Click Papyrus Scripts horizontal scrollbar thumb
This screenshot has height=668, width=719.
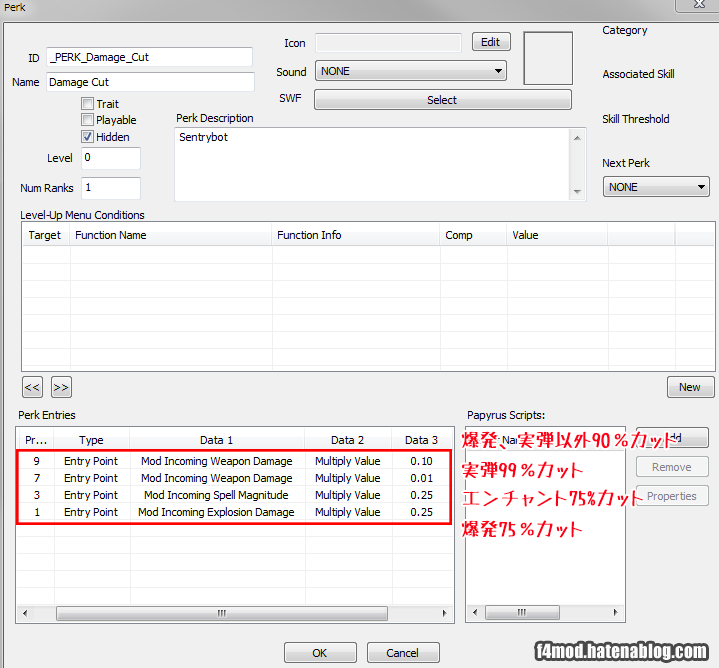[522, 612]
